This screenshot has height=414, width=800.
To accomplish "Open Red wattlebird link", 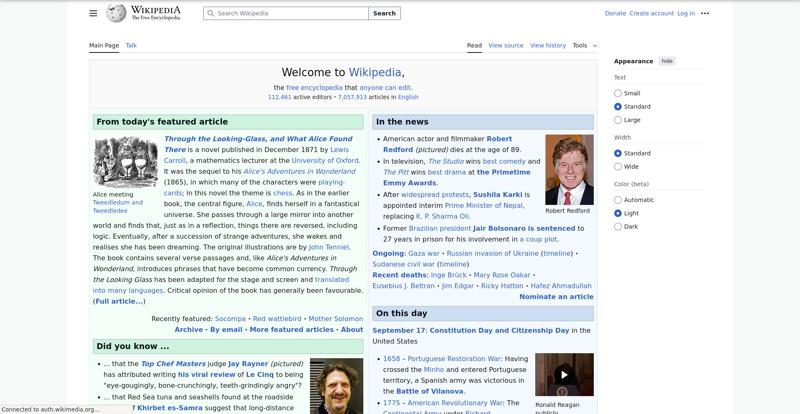I will (277, 319).
